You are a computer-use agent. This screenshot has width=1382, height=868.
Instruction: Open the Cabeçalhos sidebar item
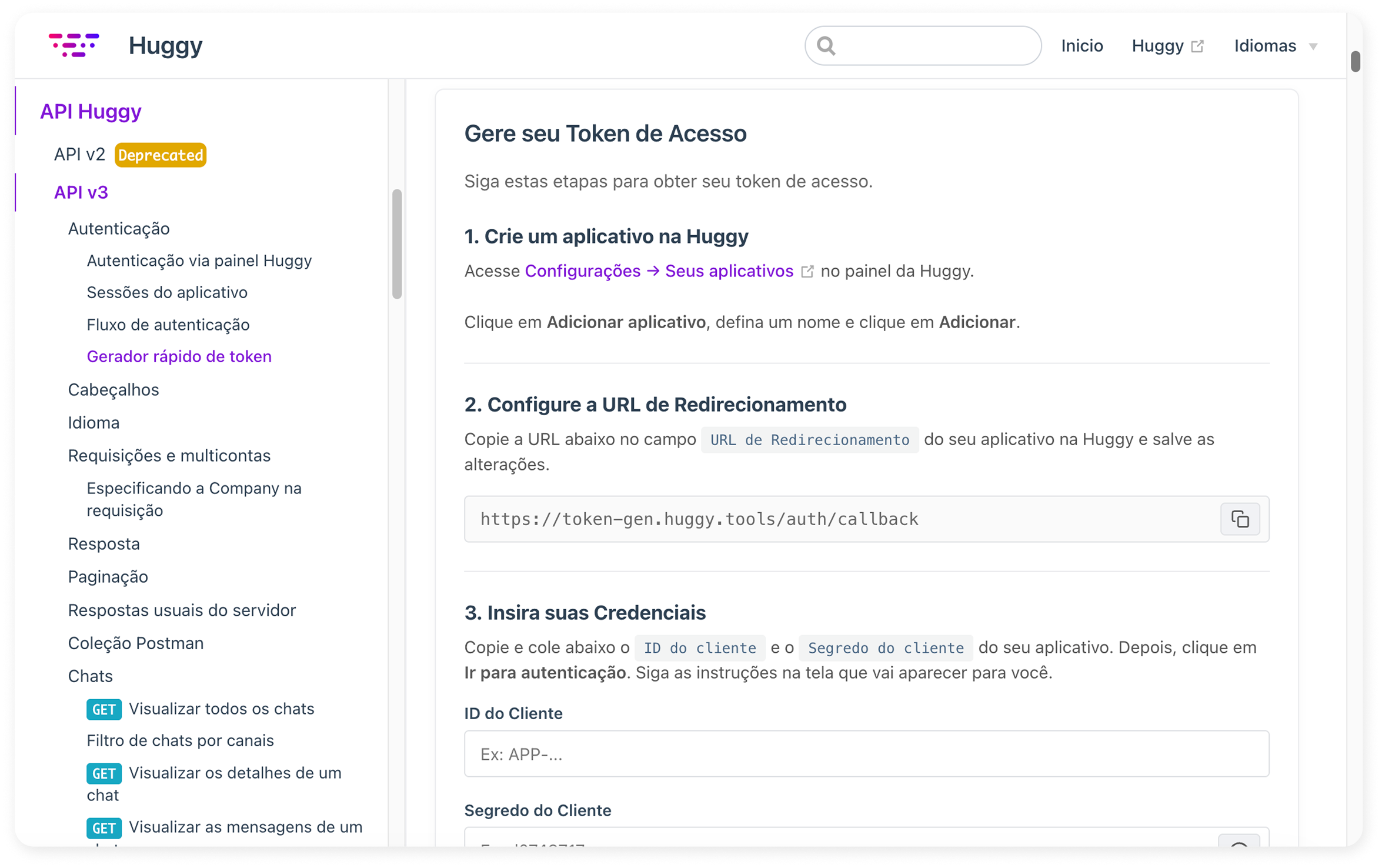(114, 389)
